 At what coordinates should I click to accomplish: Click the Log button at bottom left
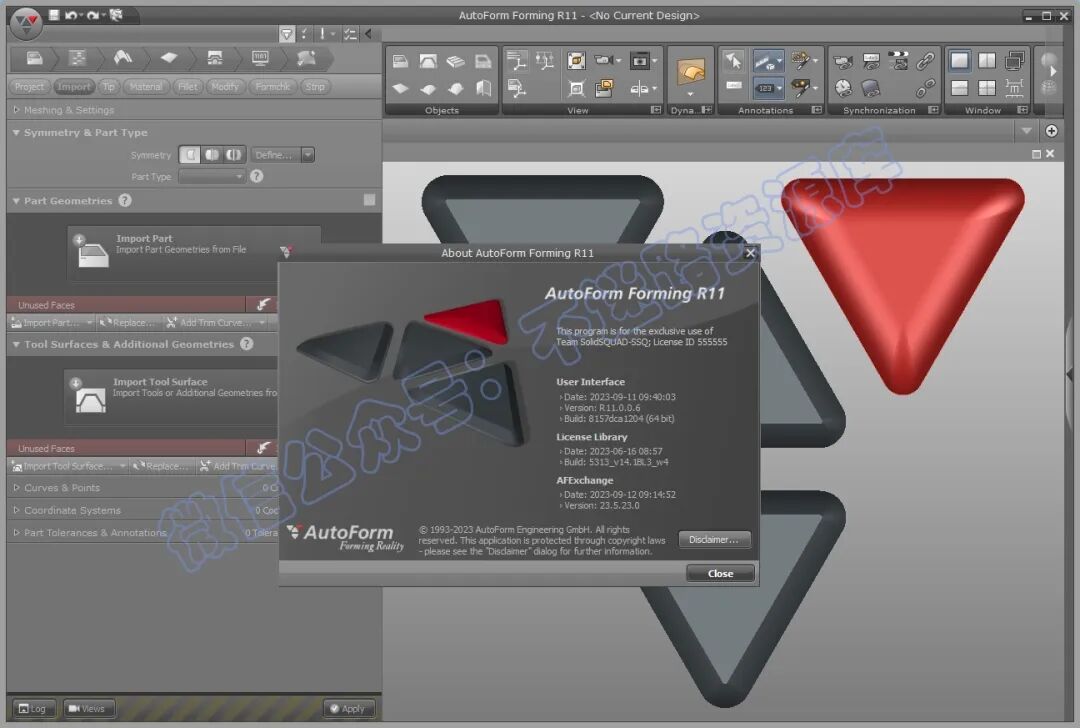coord(32,708)
